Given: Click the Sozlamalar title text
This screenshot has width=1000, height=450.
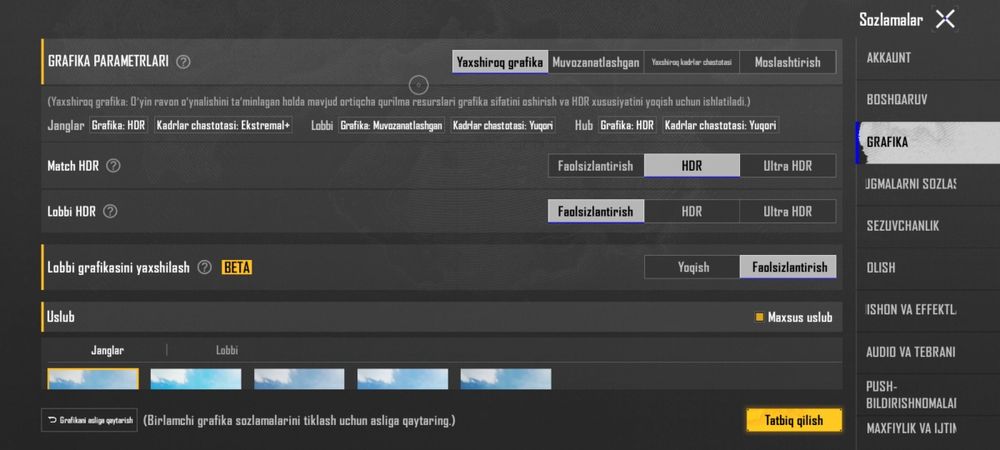Looking at the screenshot, I should (890, 20).
